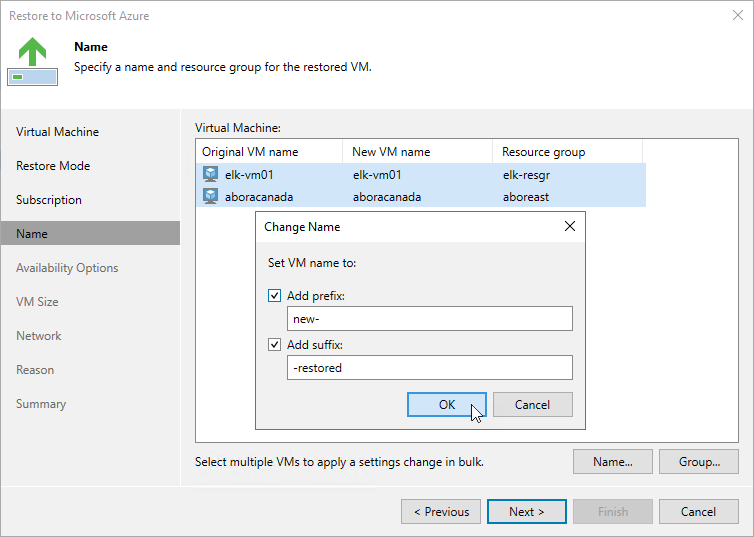This screenshot has width=754, height=537.
Task: Confirm name change with OK
Action: (447, 405)
